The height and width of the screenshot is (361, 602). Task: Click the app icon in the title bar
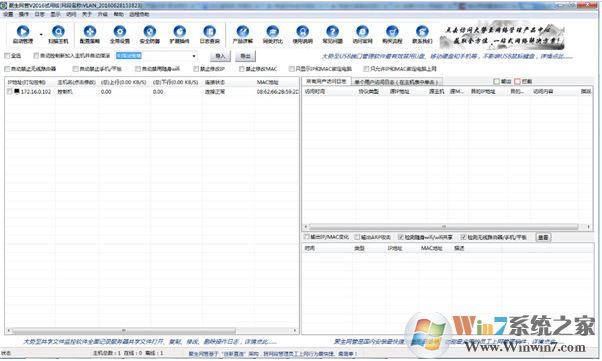pyautogui.click(x=3, y=5)
